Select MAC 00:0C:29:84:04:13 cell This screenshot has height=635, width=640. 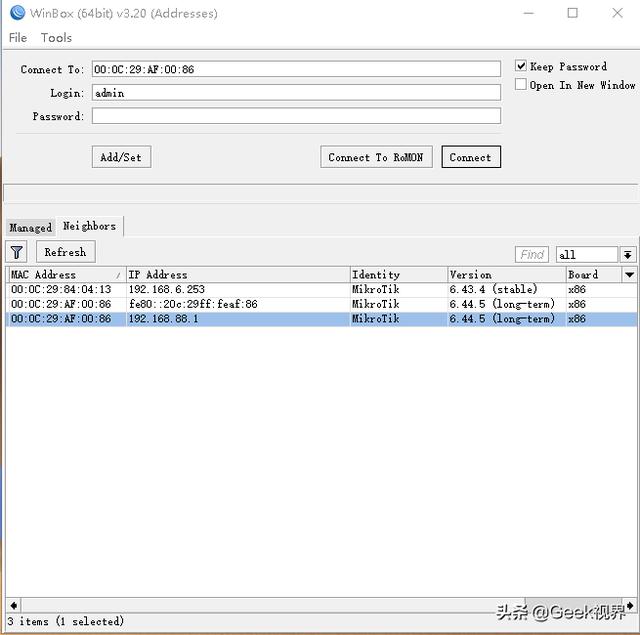click(x=61, y=289)
